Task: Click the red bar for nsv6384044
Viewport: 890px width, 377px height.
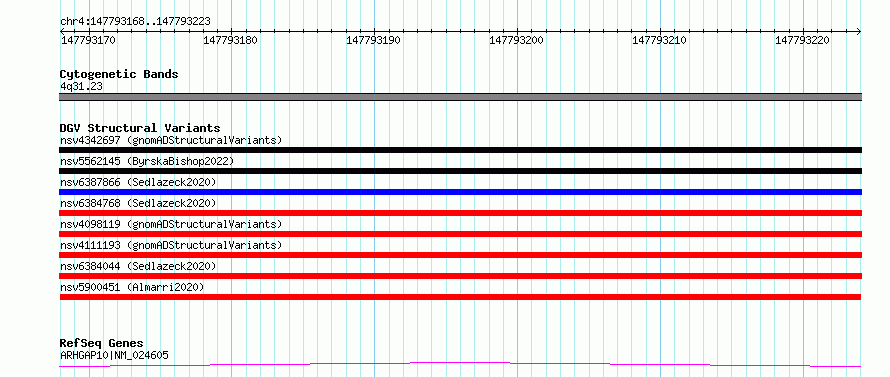Action: (460, 276)
